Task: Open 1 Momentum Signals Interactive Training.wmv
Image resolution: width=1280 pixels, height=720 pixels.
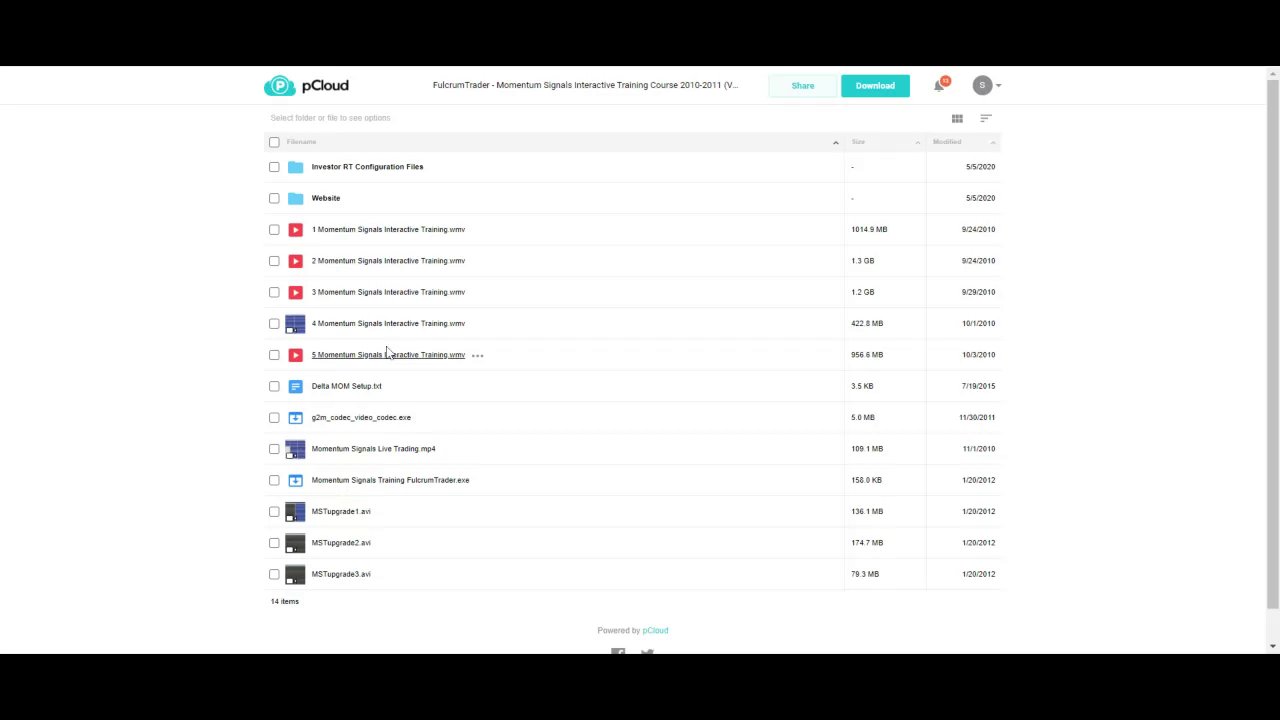Action: pos(388,230)
